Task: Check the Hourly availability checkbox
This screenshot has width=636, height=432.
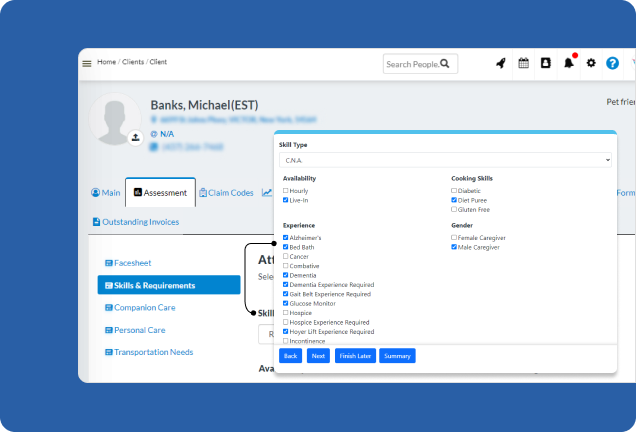Action: [x=286, y=191]
